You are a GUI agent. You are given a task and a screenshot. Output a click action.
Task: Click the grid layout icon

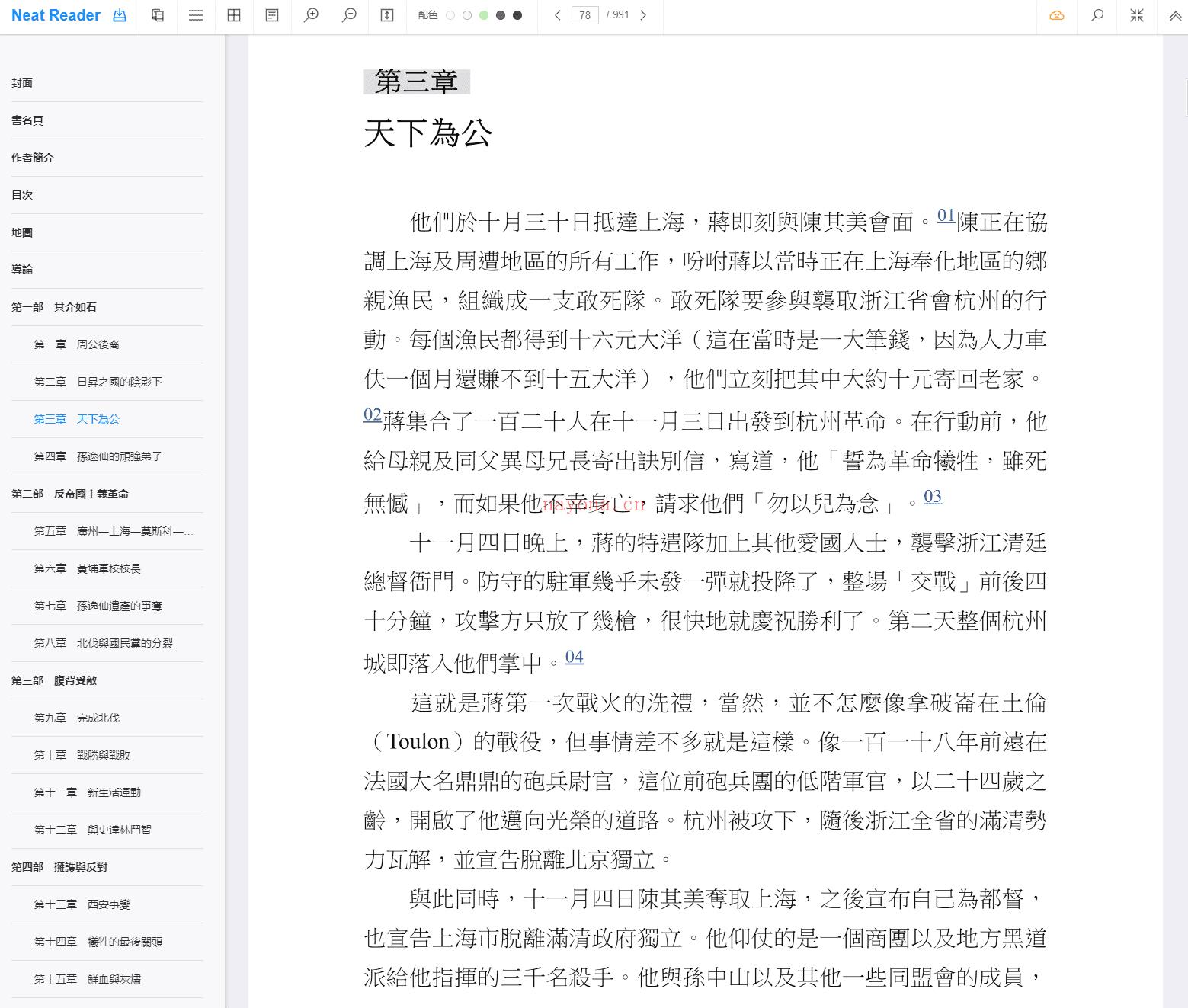coord(234,15)
